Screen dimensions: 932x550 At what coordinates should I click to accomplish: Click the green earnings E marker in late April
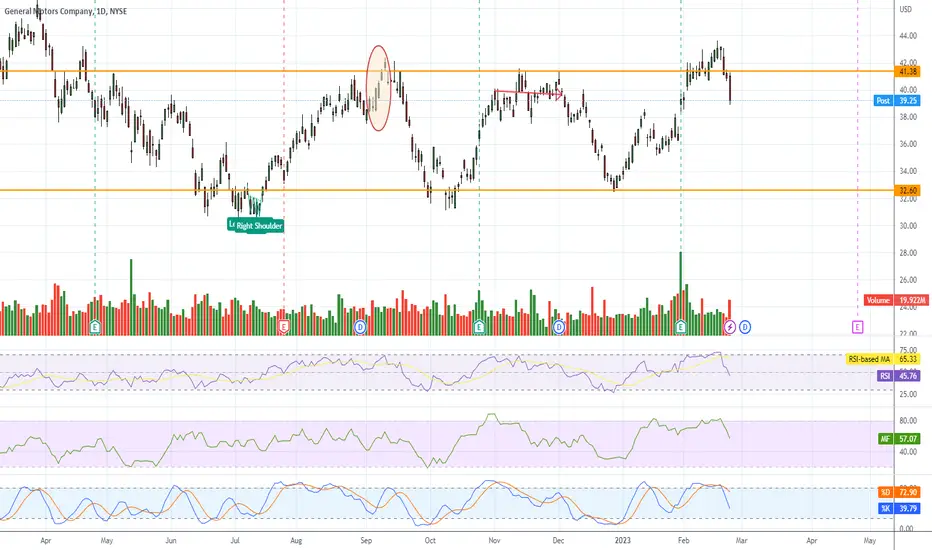point(95,326)
